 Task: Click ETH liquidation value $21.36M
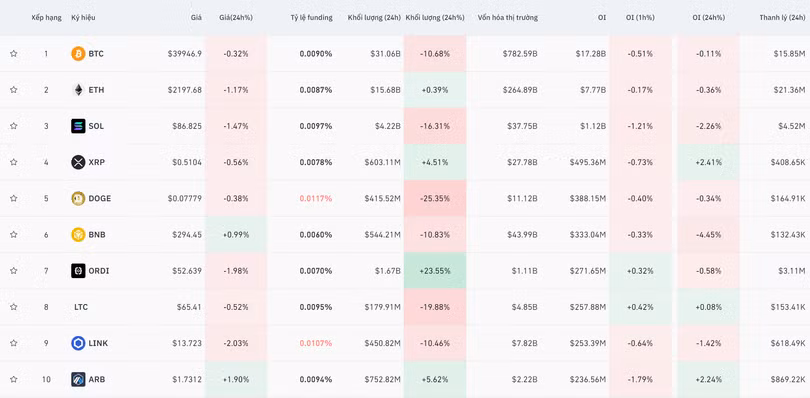click(789, 90)
